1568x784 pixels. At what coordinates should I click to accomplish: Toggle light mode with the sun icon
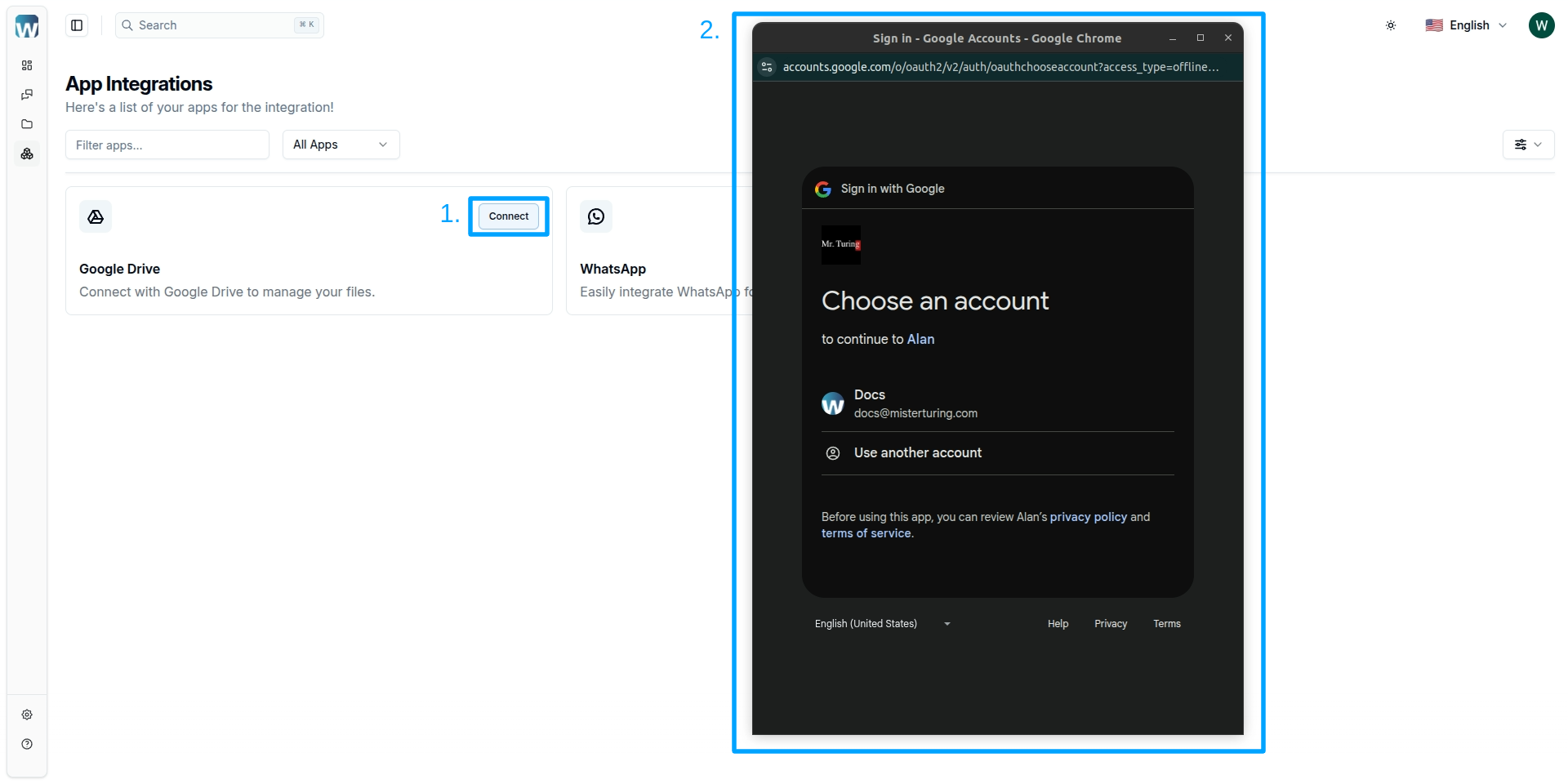pyautogui.click(x=1391, y=25)
